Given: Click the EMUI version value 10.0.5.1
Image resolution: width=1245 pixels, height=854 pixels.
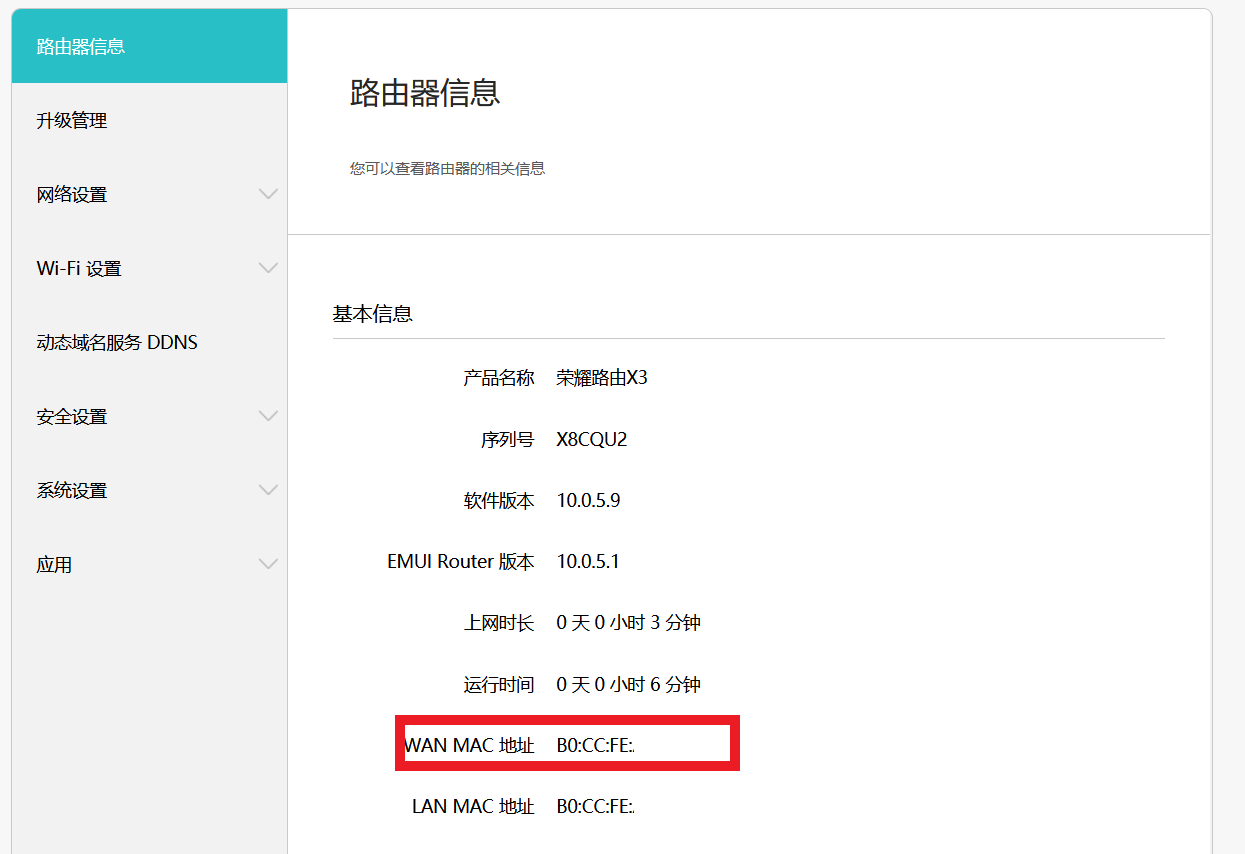Looking at the screenshot, I should click(588, 562).
